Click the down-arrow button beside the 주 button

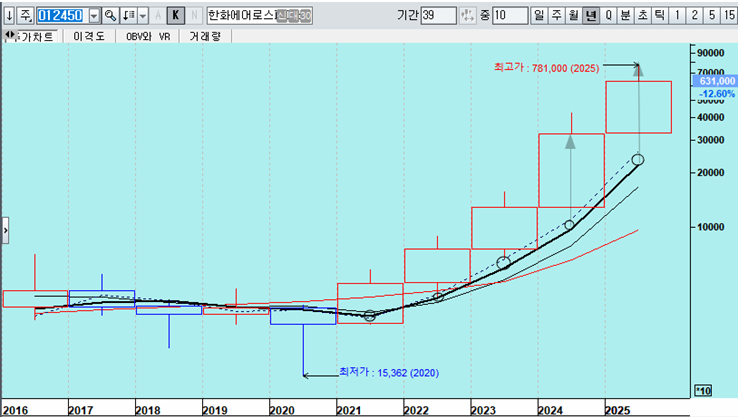pyautogui.click(x=9, y=16)
